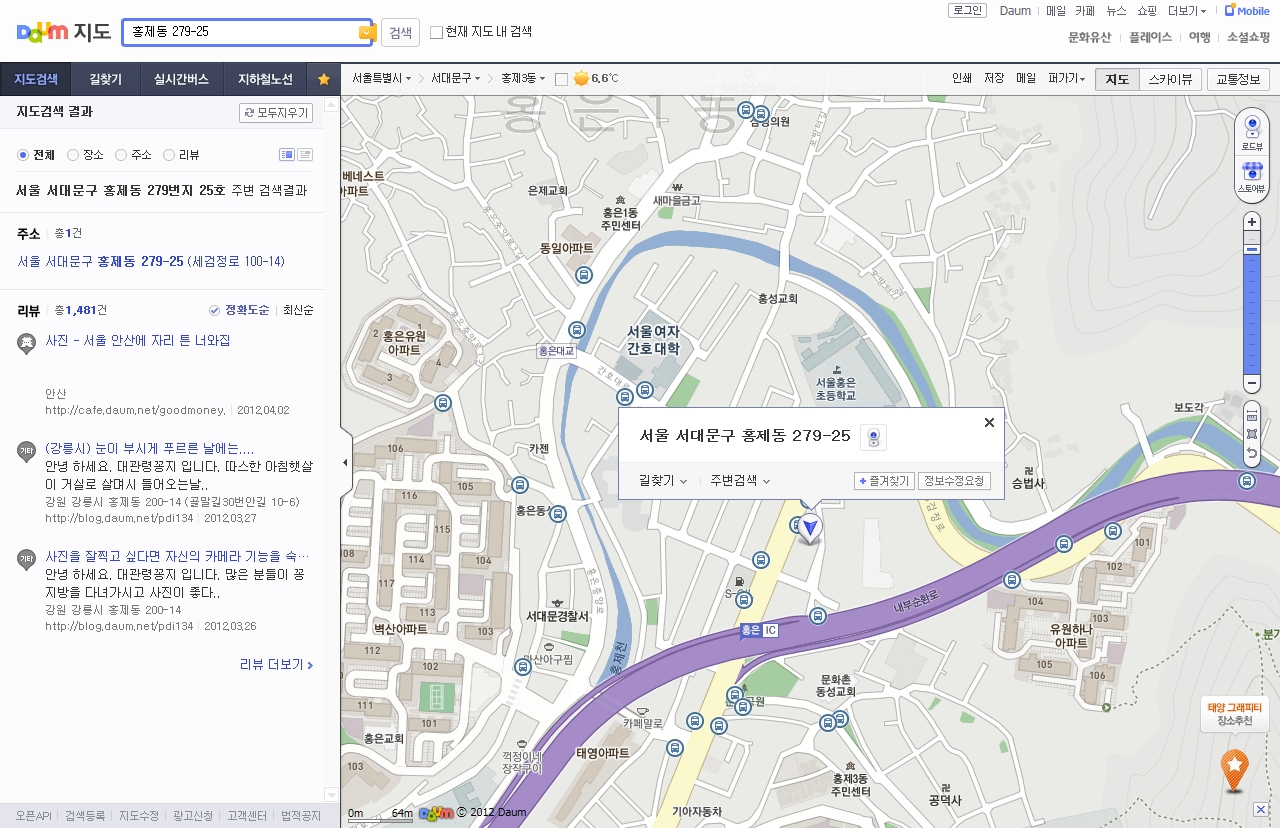
Task: Expand more reviews via 리뷰 더보기
Action: [x=277, y=664]
